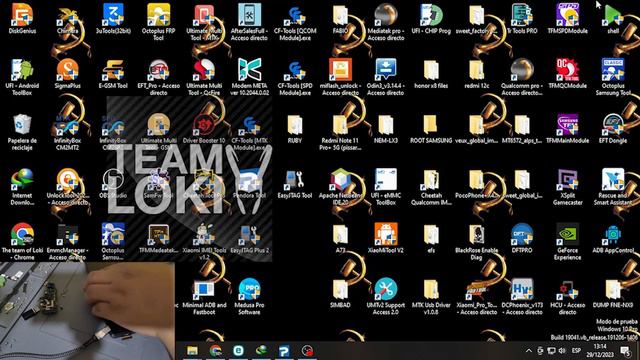Open the DUMP FNE-NX9 folder
The image size is (640, 360).
pos(613,290)
